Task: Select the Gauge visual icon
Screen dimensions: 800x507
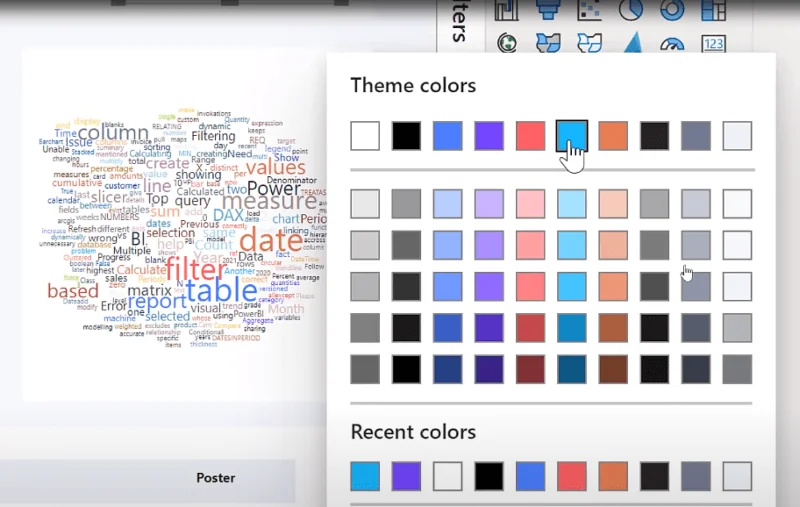Action: [x=672, y=44]
